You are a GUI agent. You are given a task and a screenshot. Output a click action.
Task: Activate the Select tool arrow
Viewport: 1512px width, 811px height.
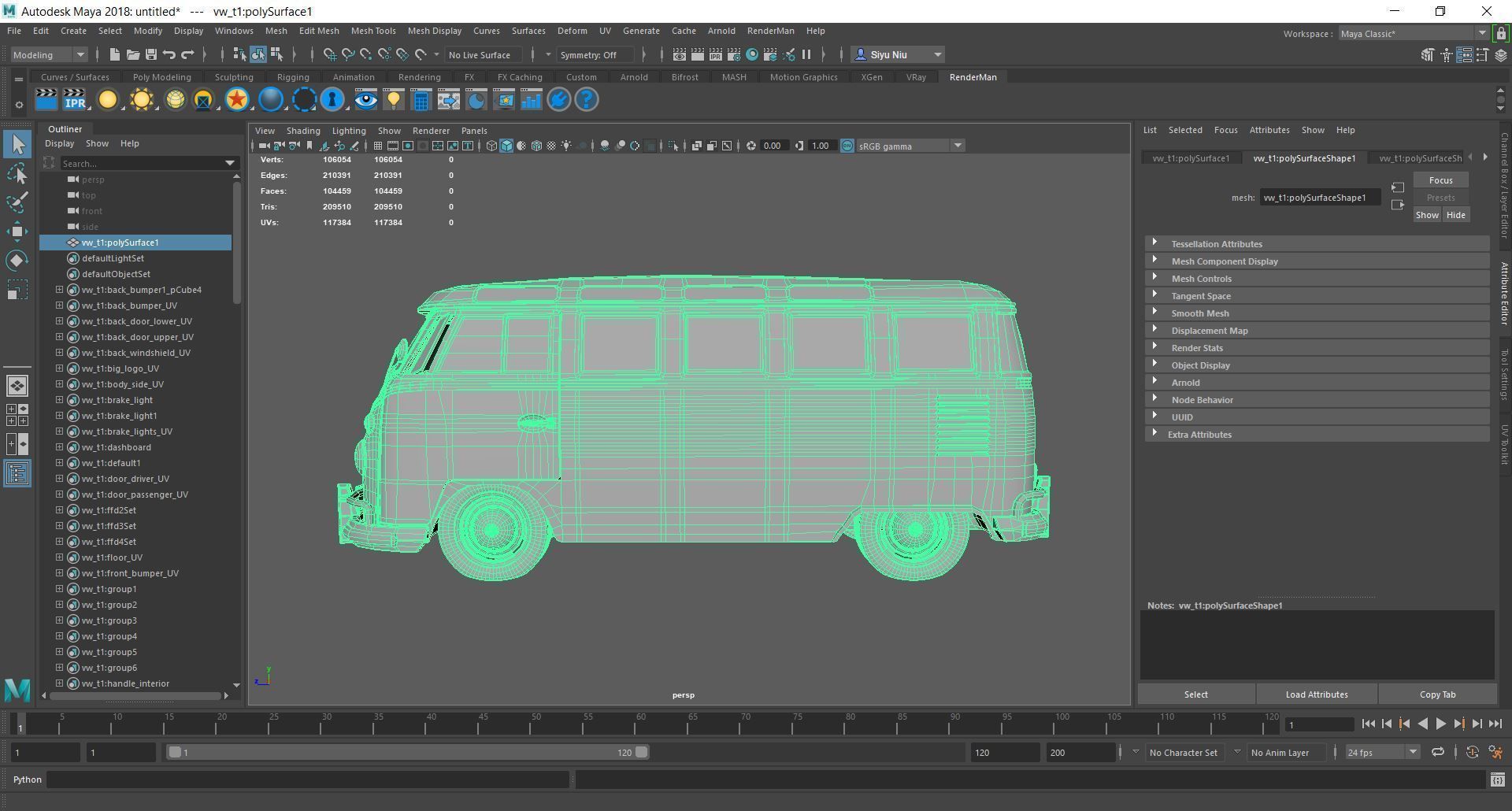17,144
